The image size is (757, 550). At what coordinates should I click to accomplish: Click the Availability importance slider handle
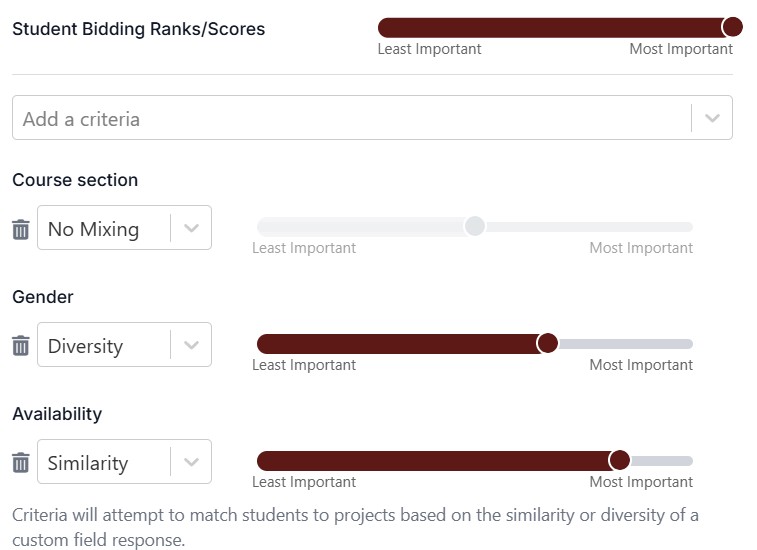point(619,460)
